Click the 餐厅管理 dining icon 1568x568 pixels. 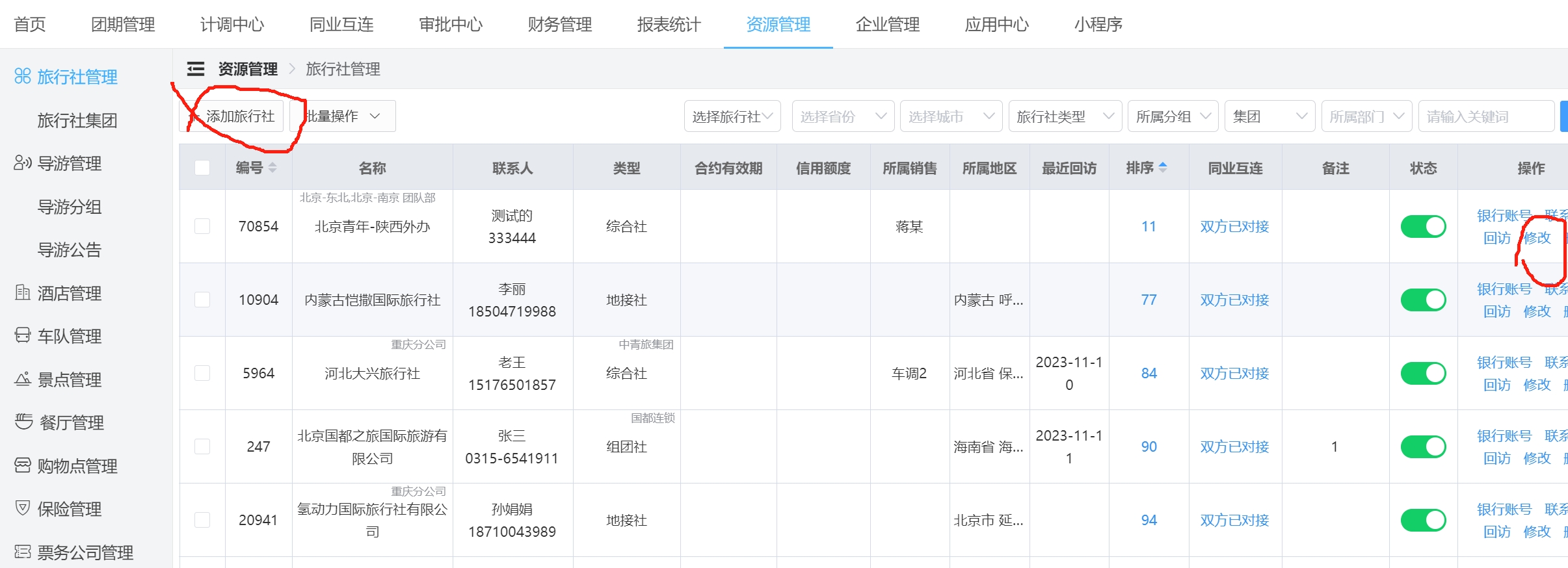23,422
